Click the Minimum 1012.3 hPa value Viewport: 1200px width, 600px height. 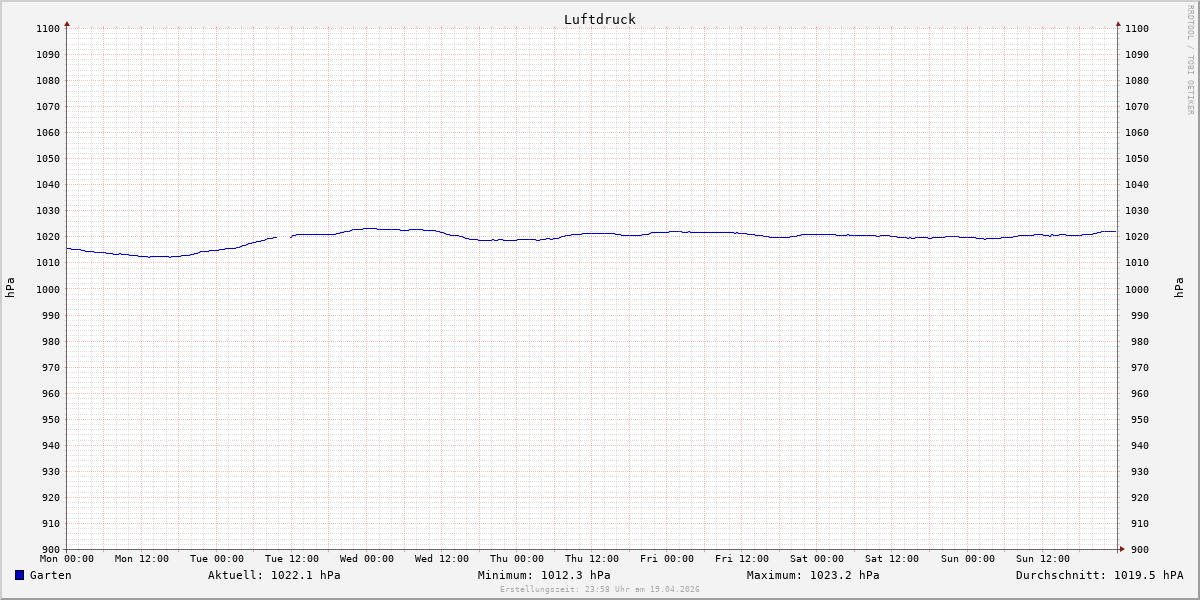click(544, 575)
